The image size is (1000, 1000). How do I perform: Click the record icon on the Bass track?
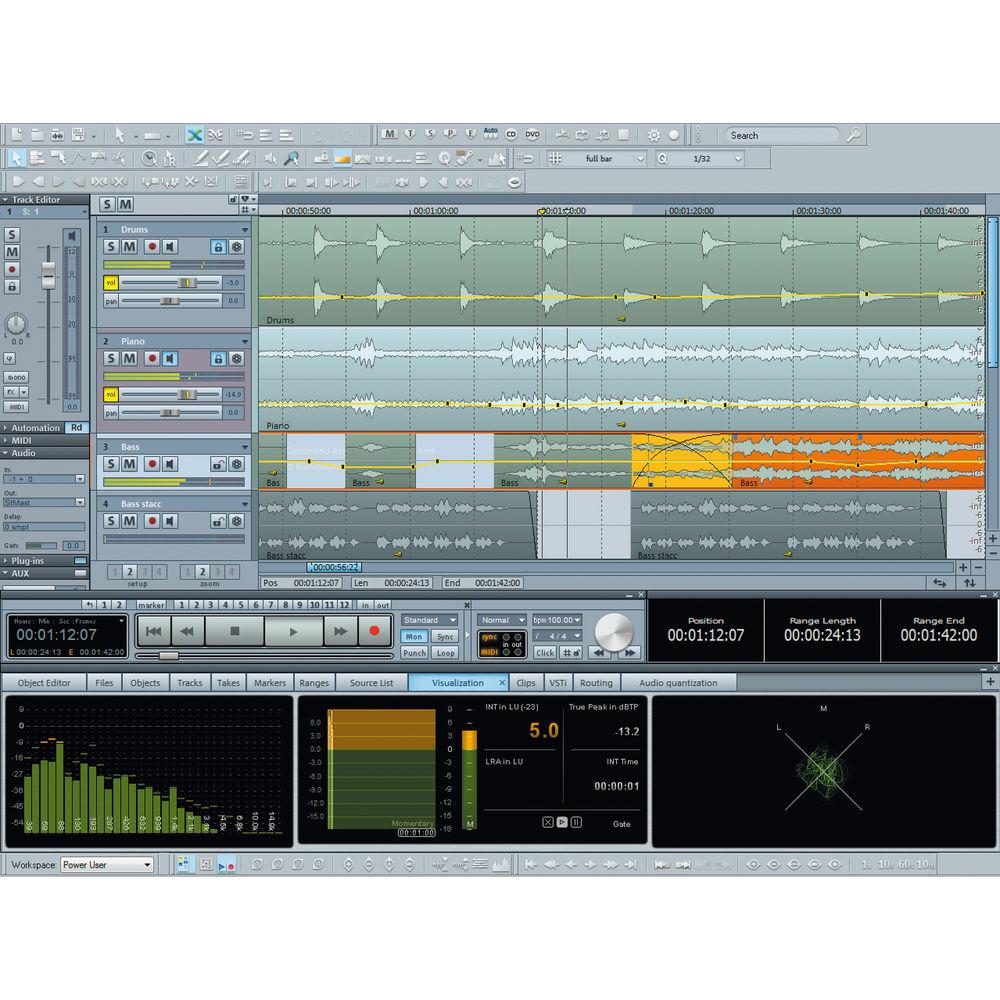[152, 463]
